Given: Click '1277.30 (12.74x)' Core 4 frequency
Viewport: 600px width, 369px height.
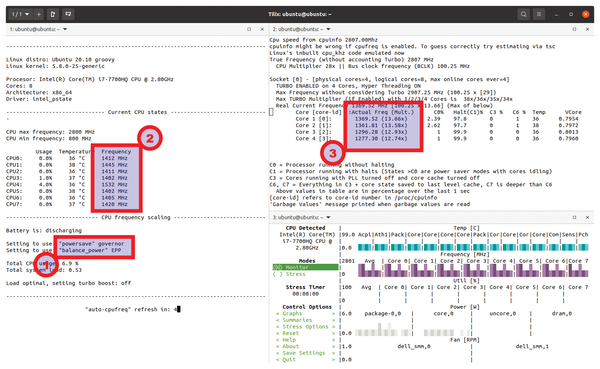Looking at the screenshot, I should point(381,139).
